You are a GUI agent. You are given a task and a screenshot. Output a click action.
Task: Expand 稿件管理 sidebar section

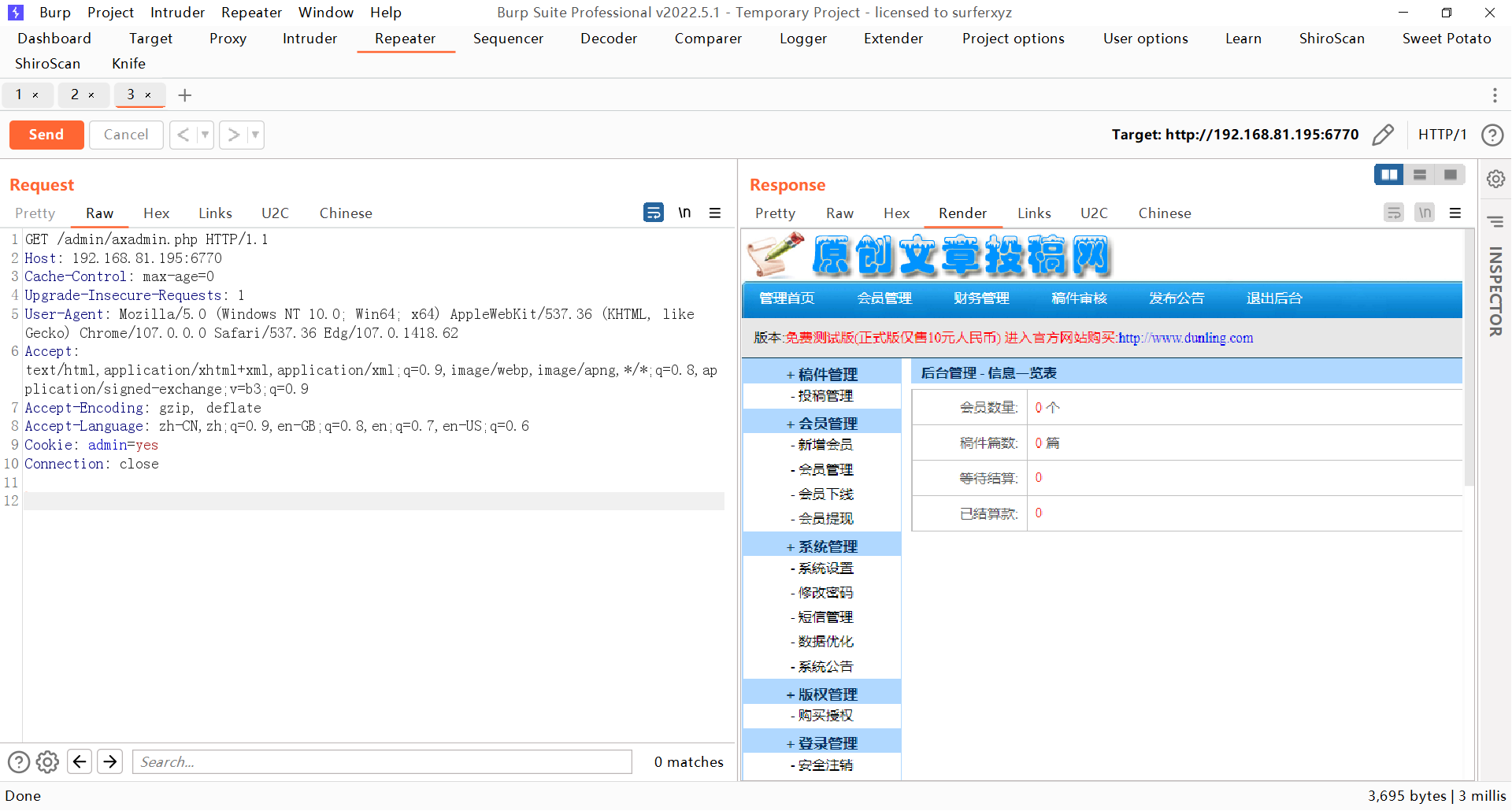point(821,374)
